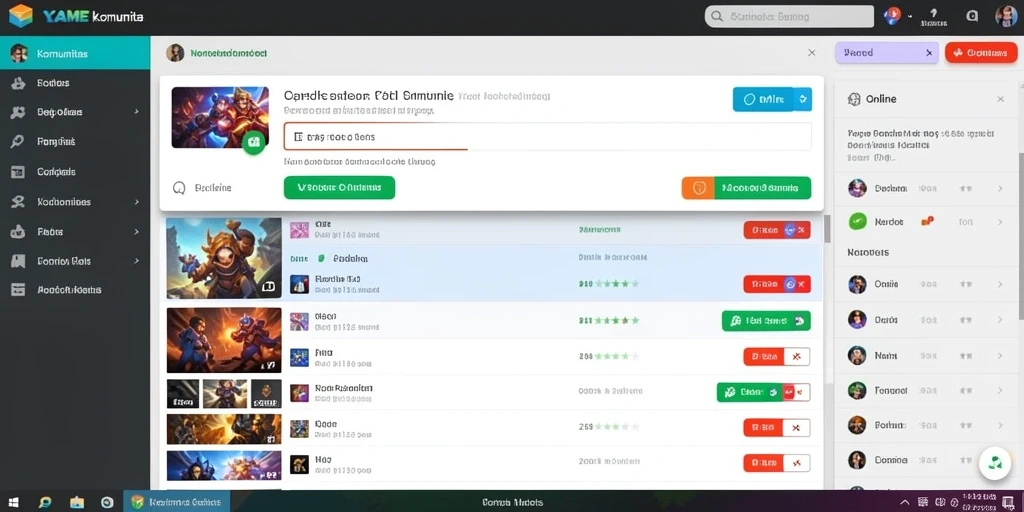This screenshot has width=1024, height=512.
Task: Expand the chevron on the Nardot user row
Action: click(1000, 222)
